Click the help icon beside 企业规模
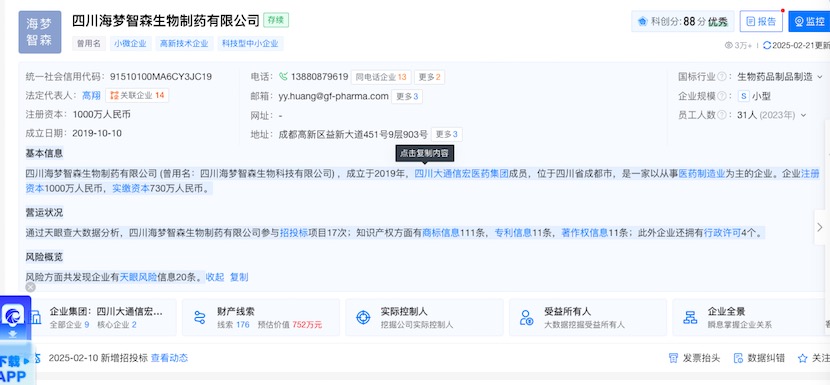The height and width of the screenshot is (385, 830). click(721, 96)
